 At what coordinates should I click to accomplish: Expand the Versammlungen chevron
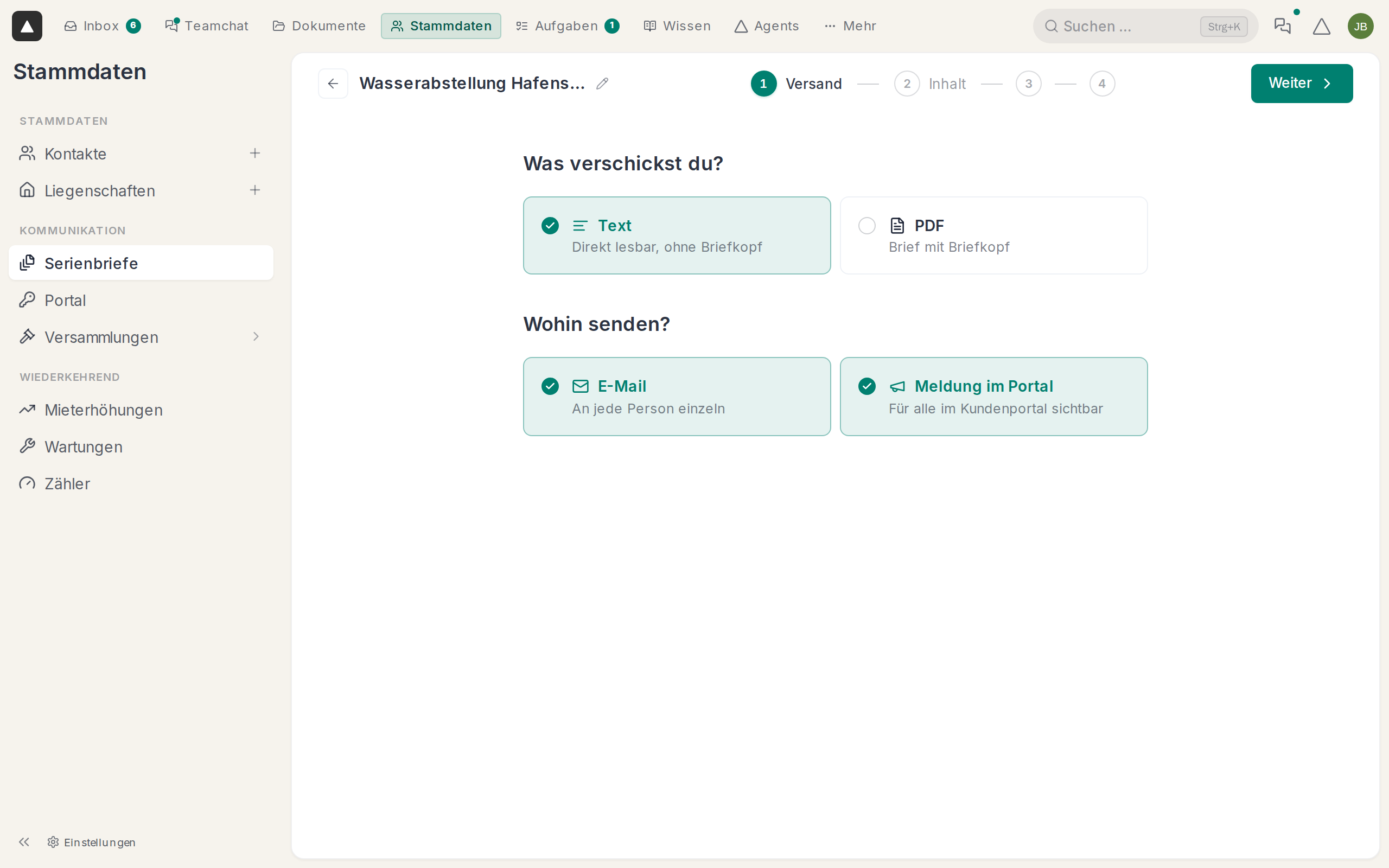256,336
